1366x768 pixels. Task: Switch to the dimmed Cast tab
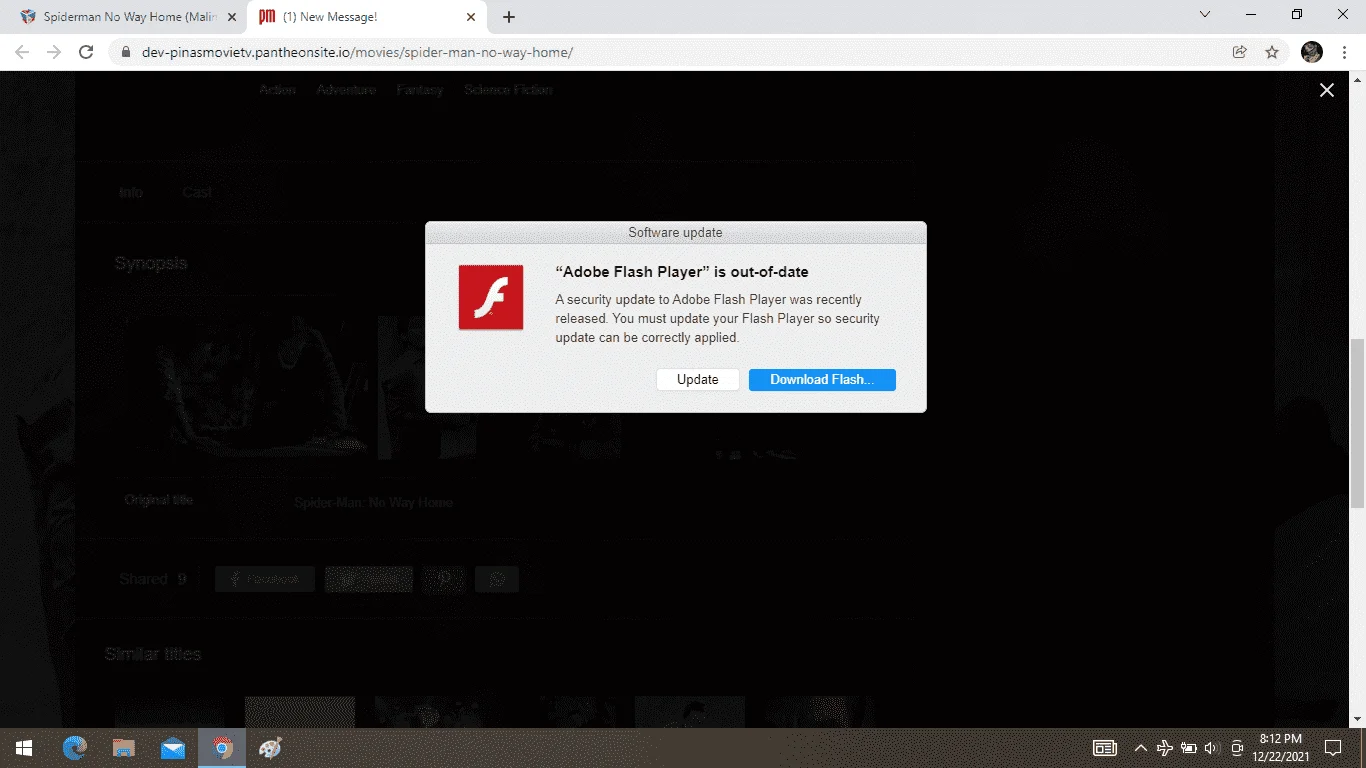197,193
